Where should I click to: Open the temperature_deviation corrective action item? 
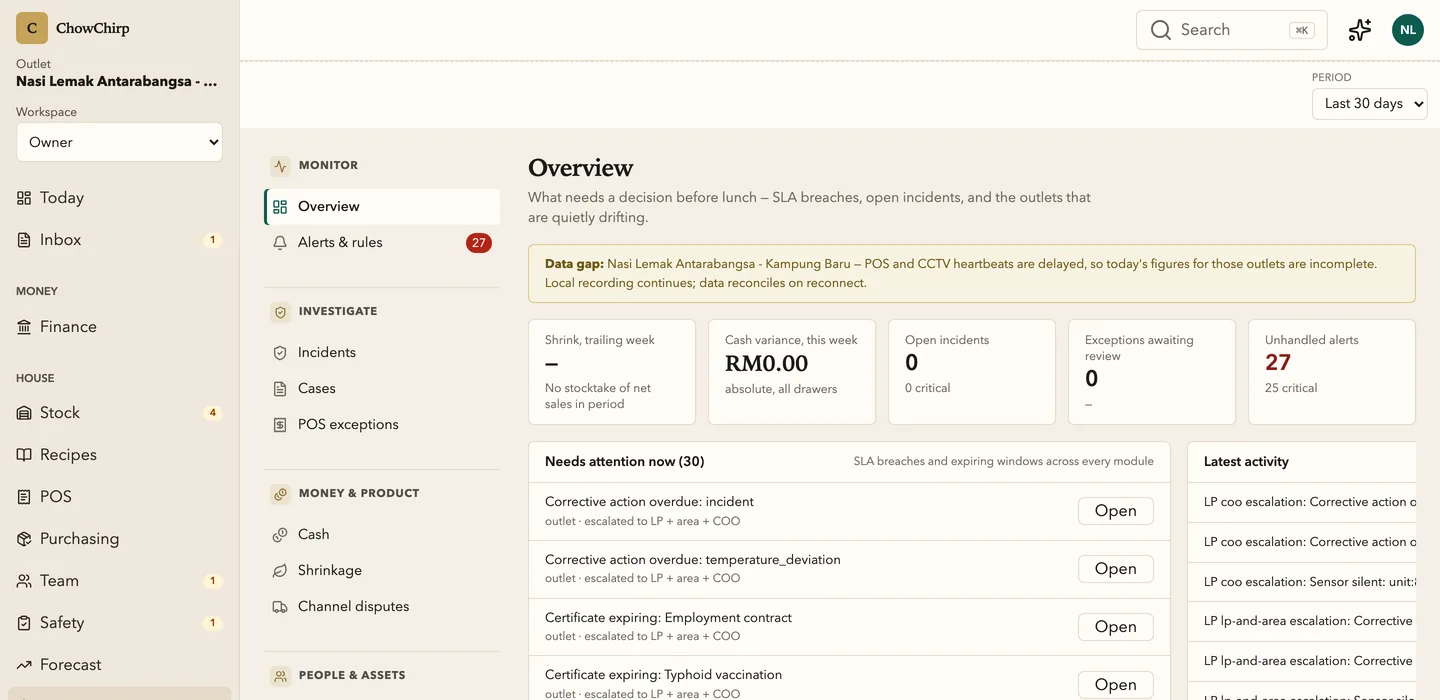1115,569
